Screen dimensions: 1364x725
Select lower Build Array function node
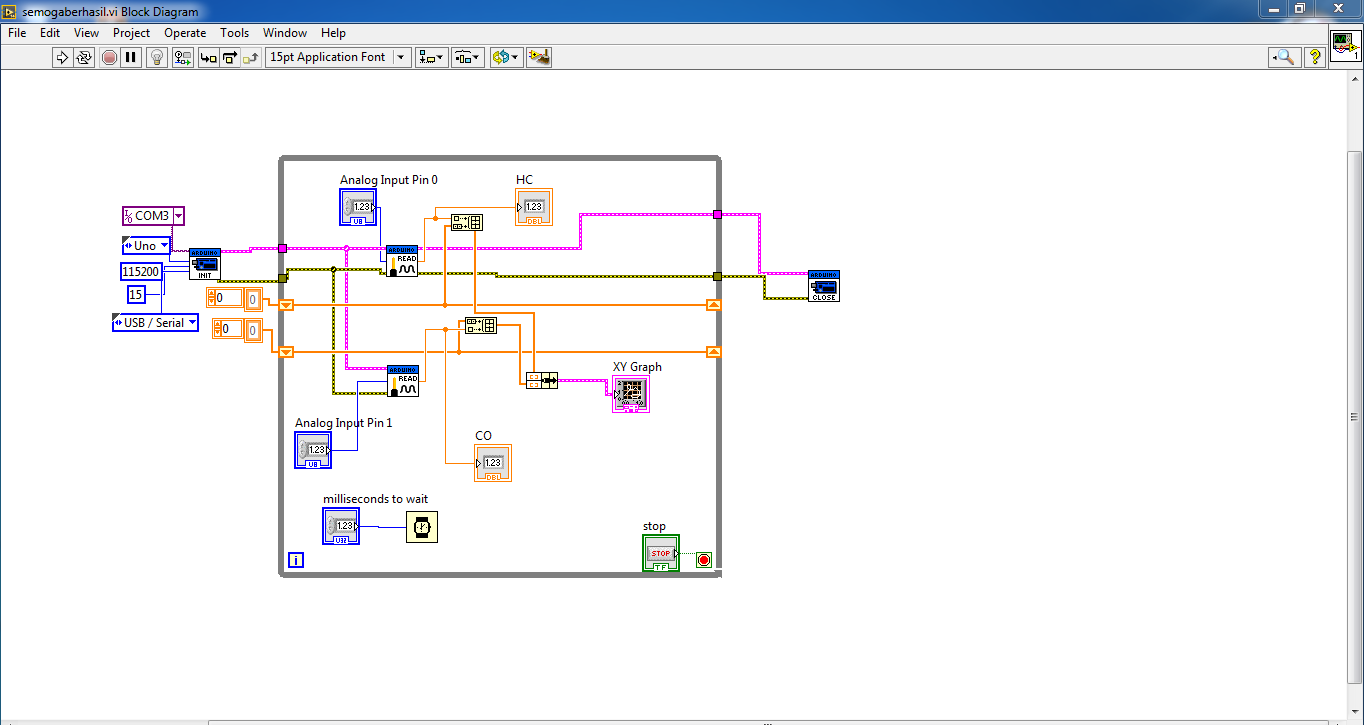tap(481, 325)
